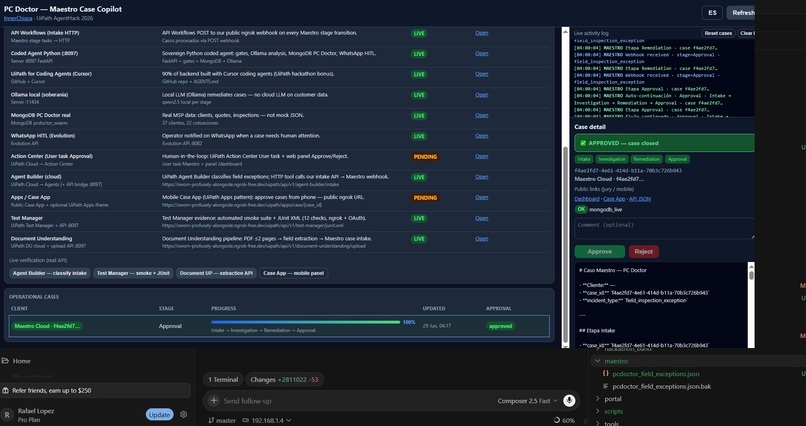Viewport: 806px width, 426px height.
Task: Click the network icon beside 192.168.1.4
Action: coord(246,420)
